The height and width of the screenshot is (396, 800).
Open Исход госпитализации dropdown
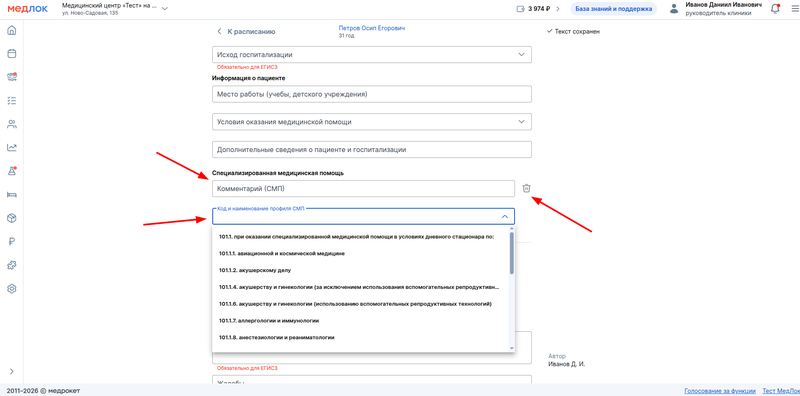click(x=371, y=55)
